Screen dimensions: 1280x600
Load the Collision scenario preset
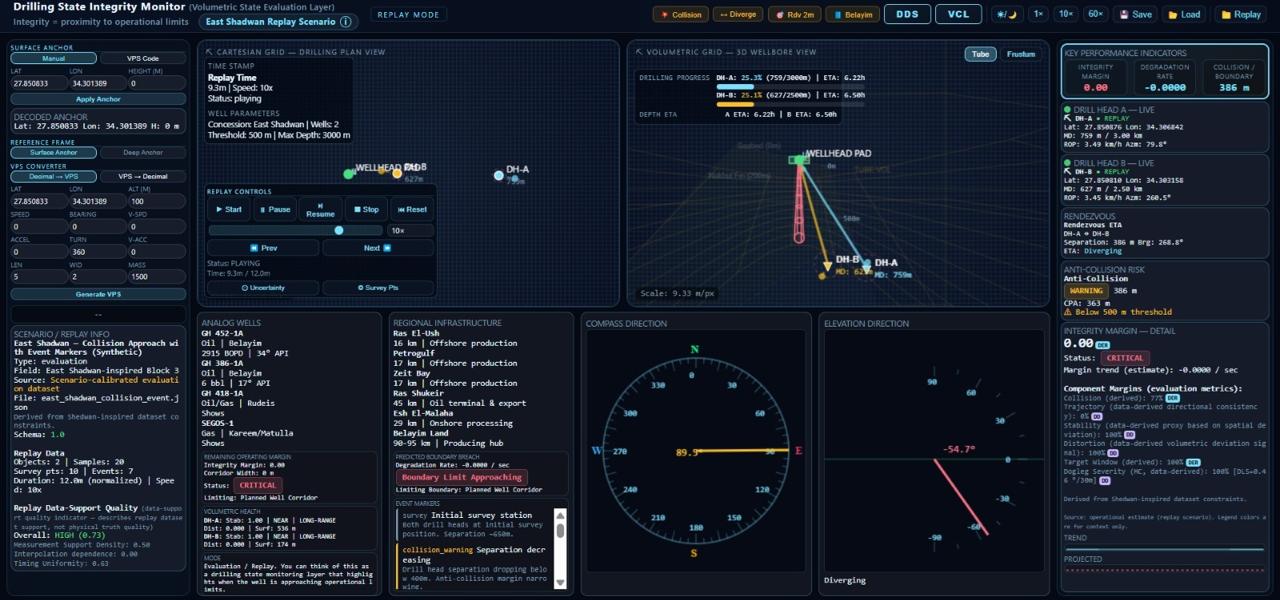point(680,15)
